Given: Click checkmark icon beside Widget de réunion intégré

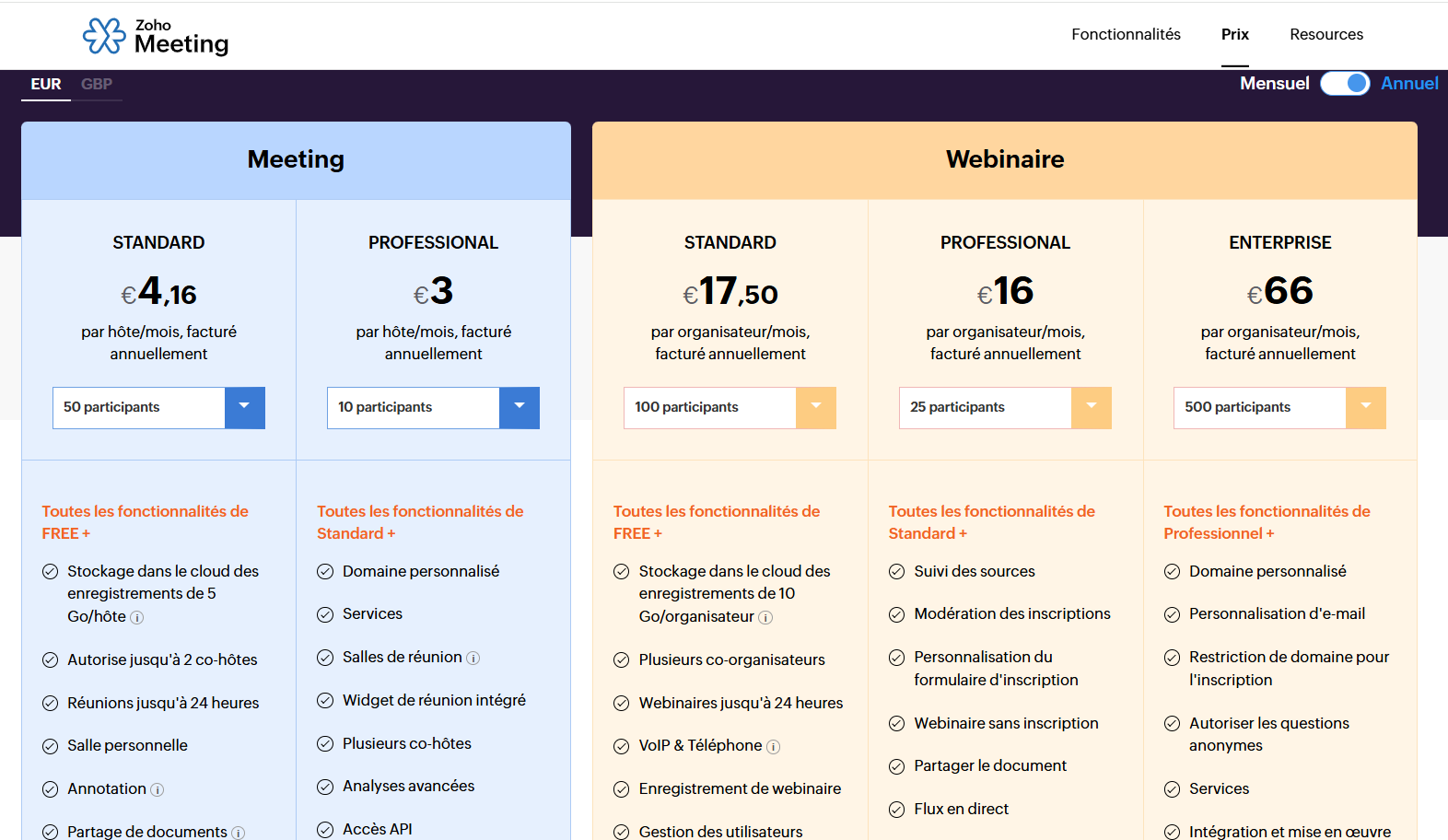Looking at the screenshot, I should (x=325, y=701).
